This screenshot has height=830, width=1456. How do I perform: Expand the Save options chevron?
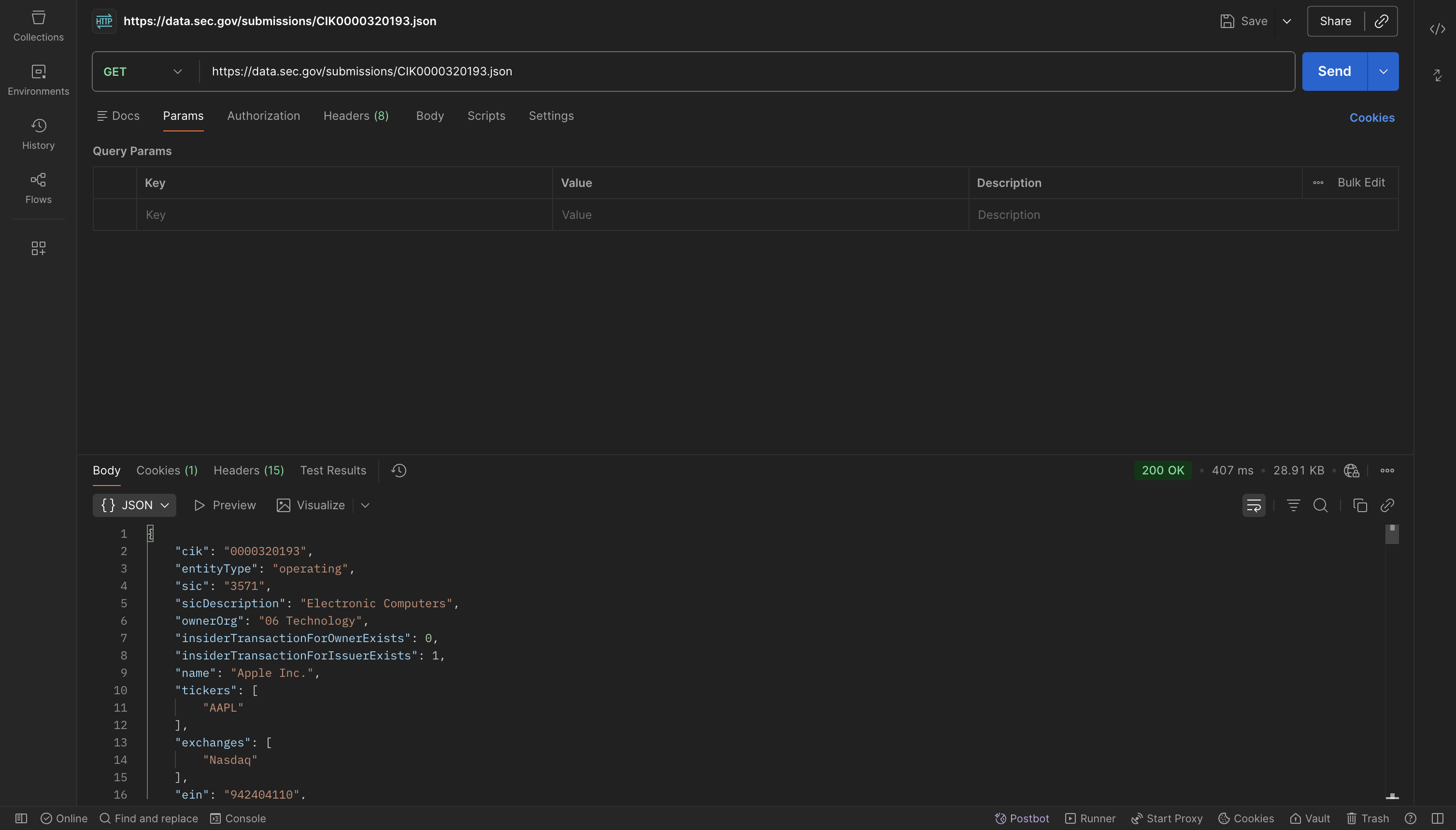(1287, 22)
